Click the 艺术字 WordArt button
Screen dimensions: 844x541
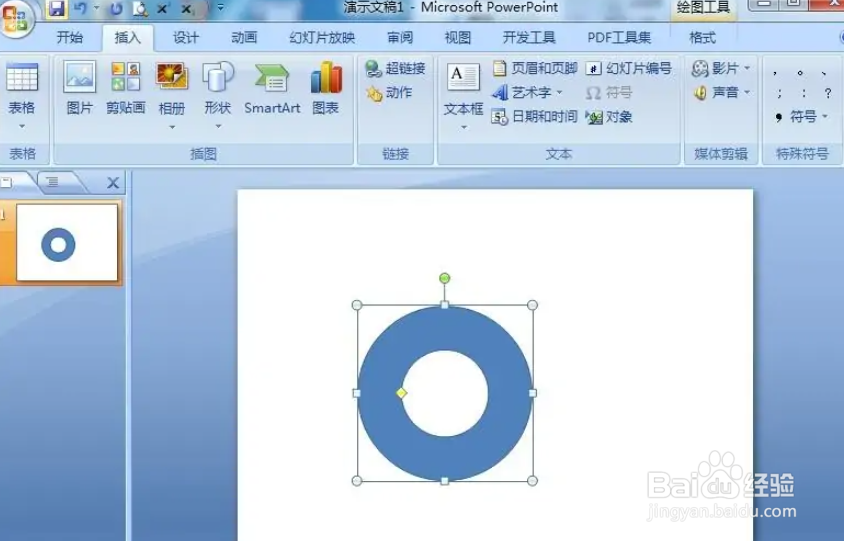[522, 92]
